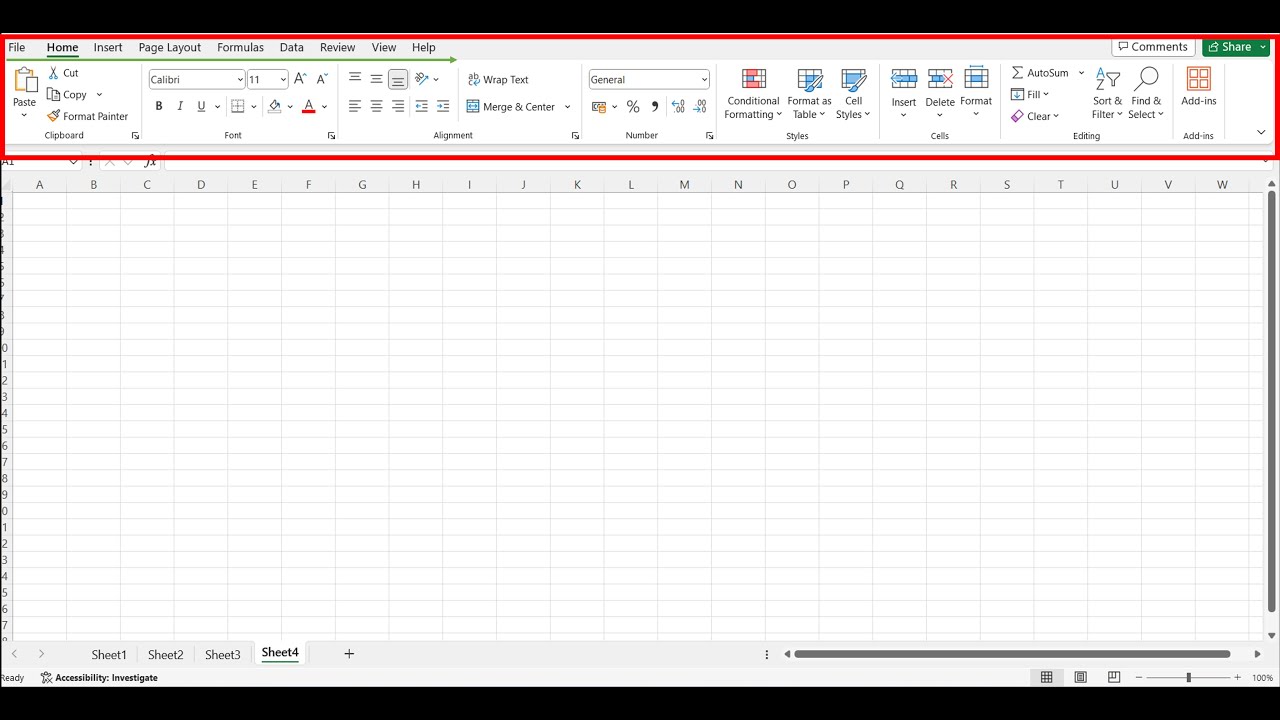Center cell content horizontally
Image resolution: width=1280 pixels, height=720 pixels.
(x=376, y=106)
